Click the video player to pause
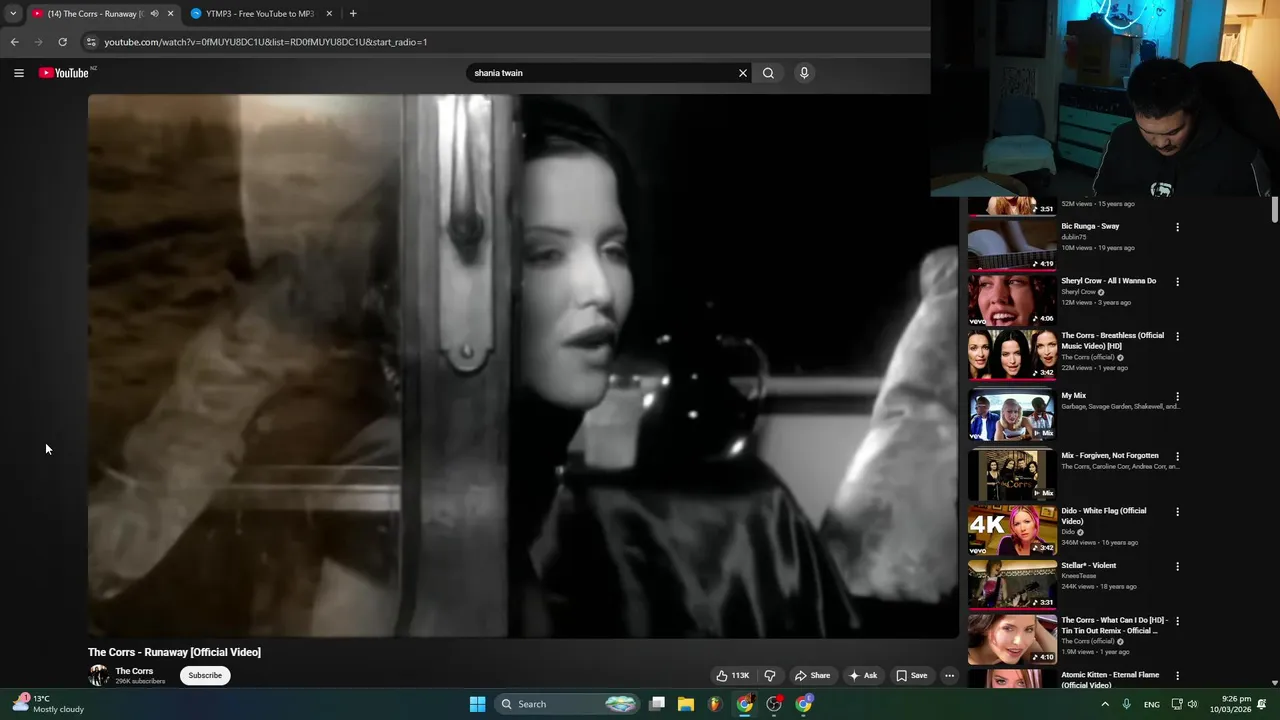The width and height of the screenshot is (1280, 720). [523, 366]
